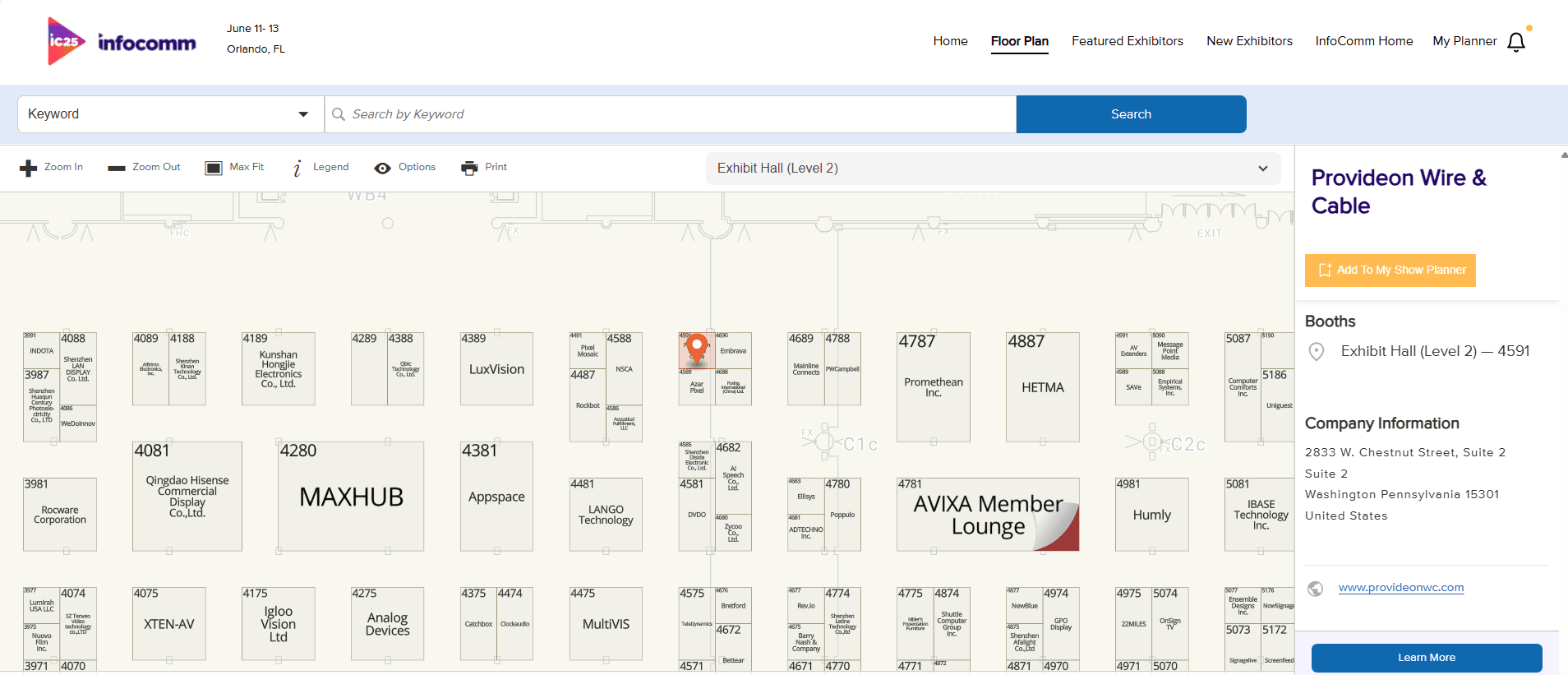Open the Keyword search type dropdown

(x=171, y=114)
